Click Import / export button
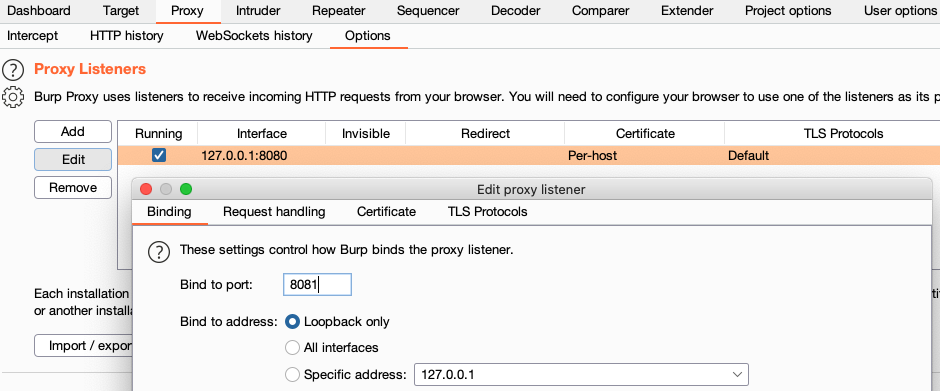Screen dimensions: 940x391 (x=83, y=346)
